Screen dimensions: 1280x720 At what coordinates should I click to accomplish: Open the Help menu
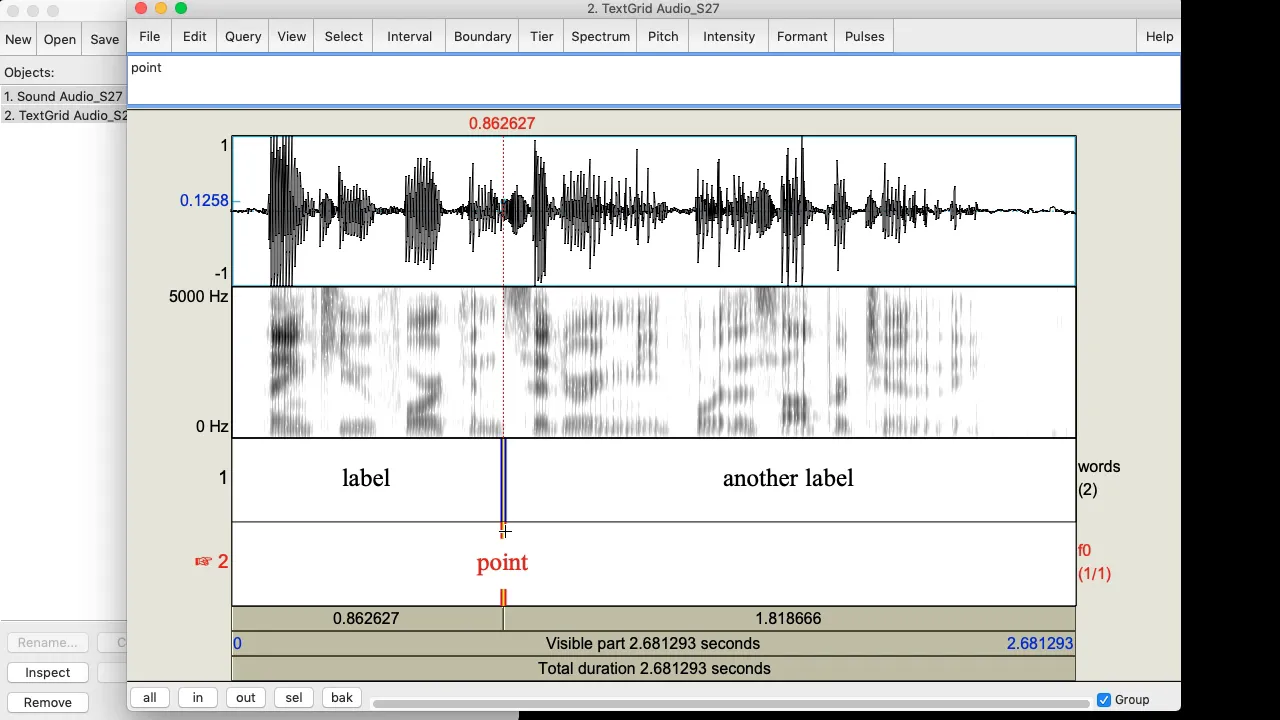click(1159, 36)
